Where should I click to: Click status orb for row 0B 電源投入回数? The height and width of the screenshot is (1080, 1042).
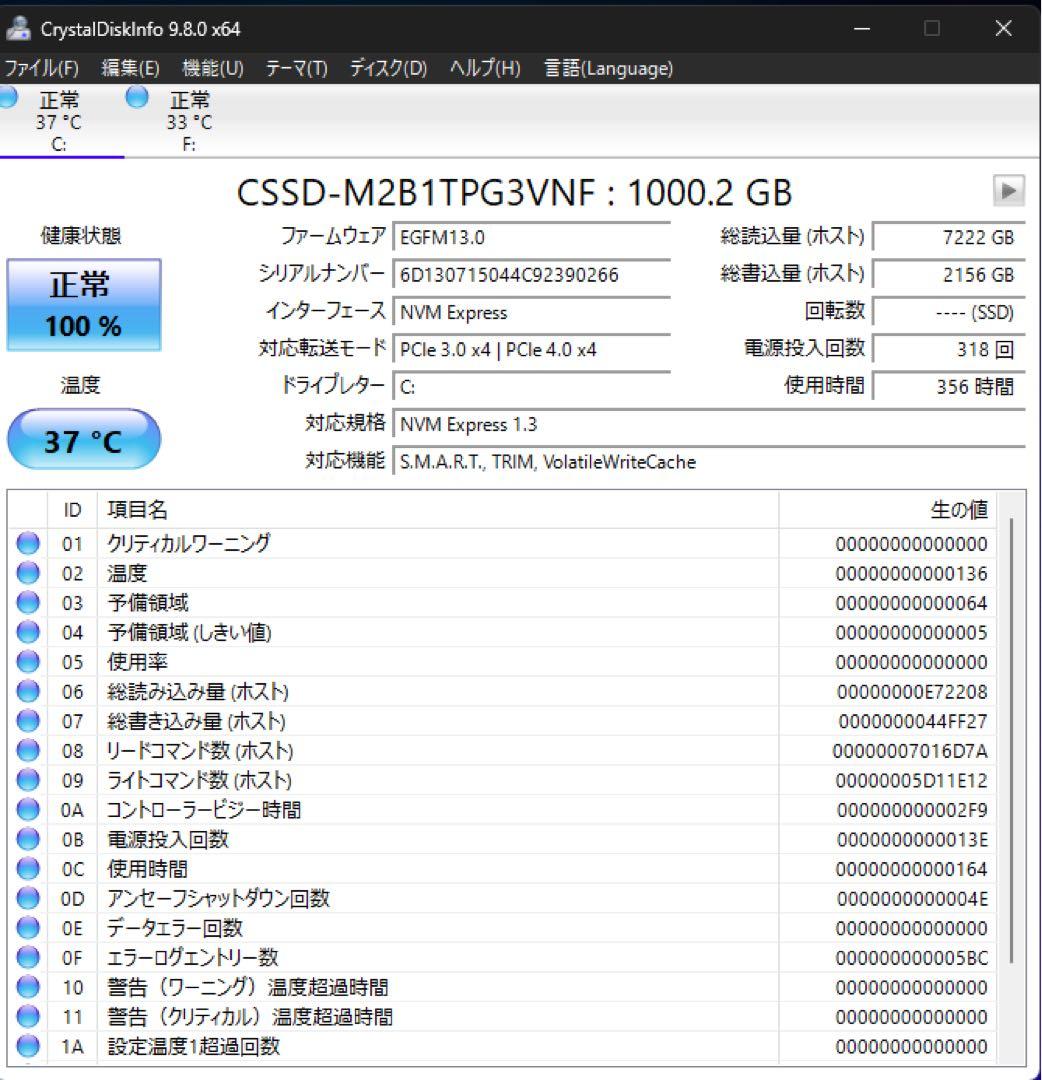point(28,840)
